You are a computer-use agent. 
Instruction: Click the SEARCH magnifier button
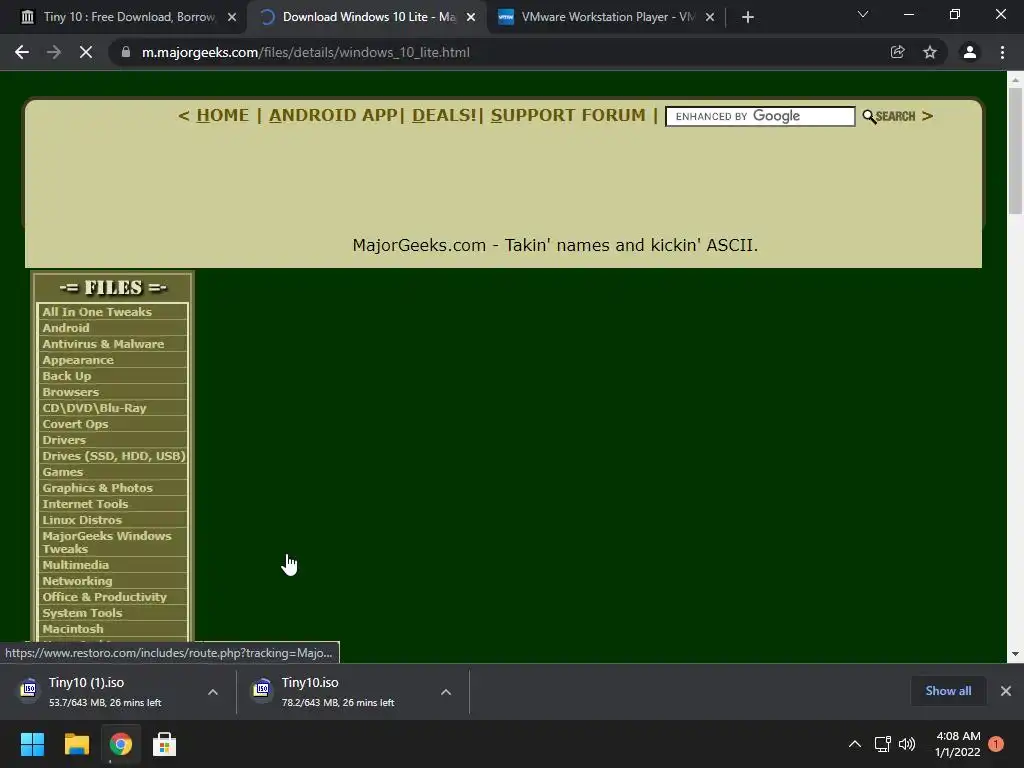click(889, 116)
